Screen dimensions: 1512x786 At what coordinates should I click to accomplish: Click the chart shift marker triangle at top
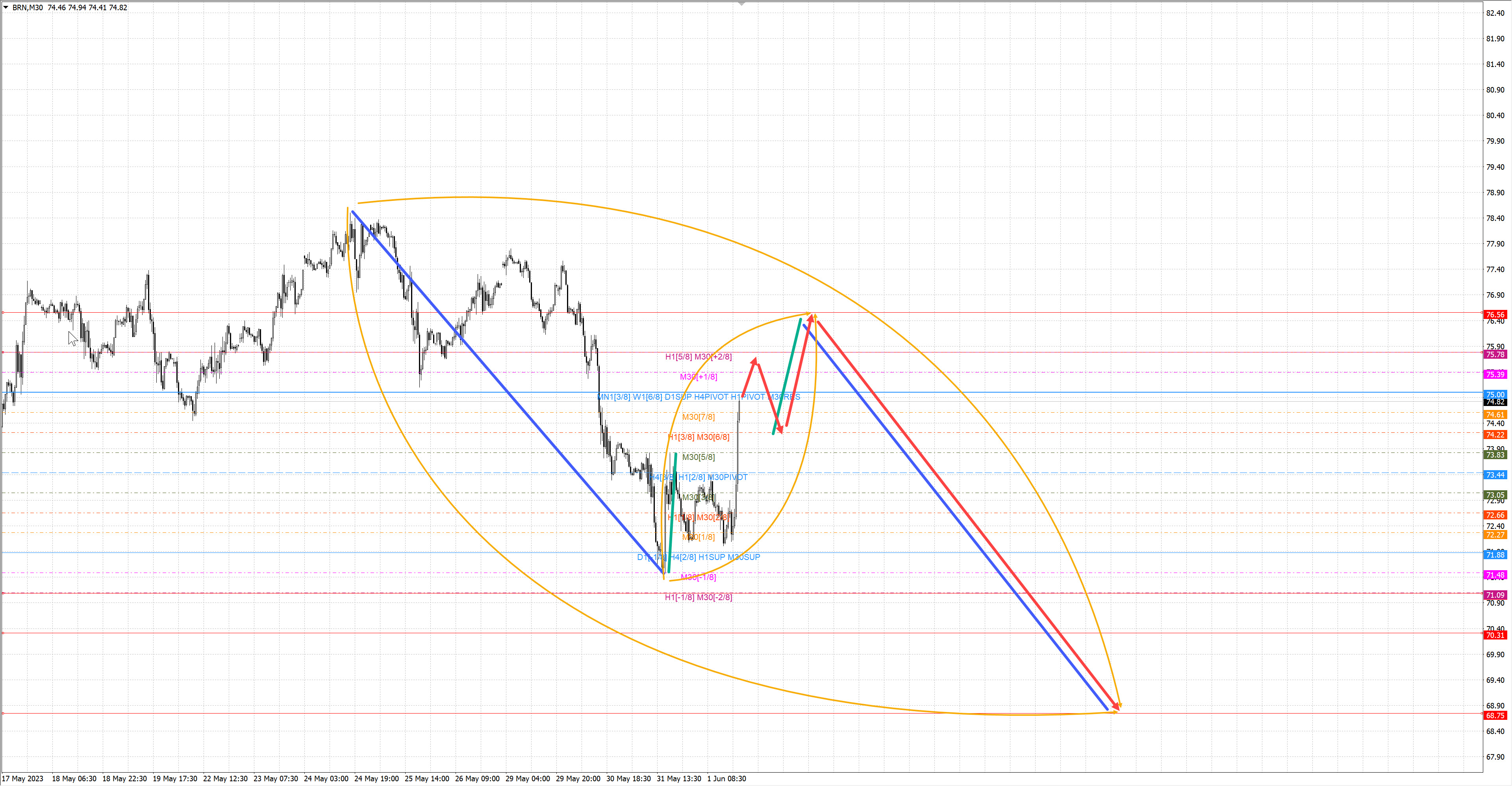[741, 4]
